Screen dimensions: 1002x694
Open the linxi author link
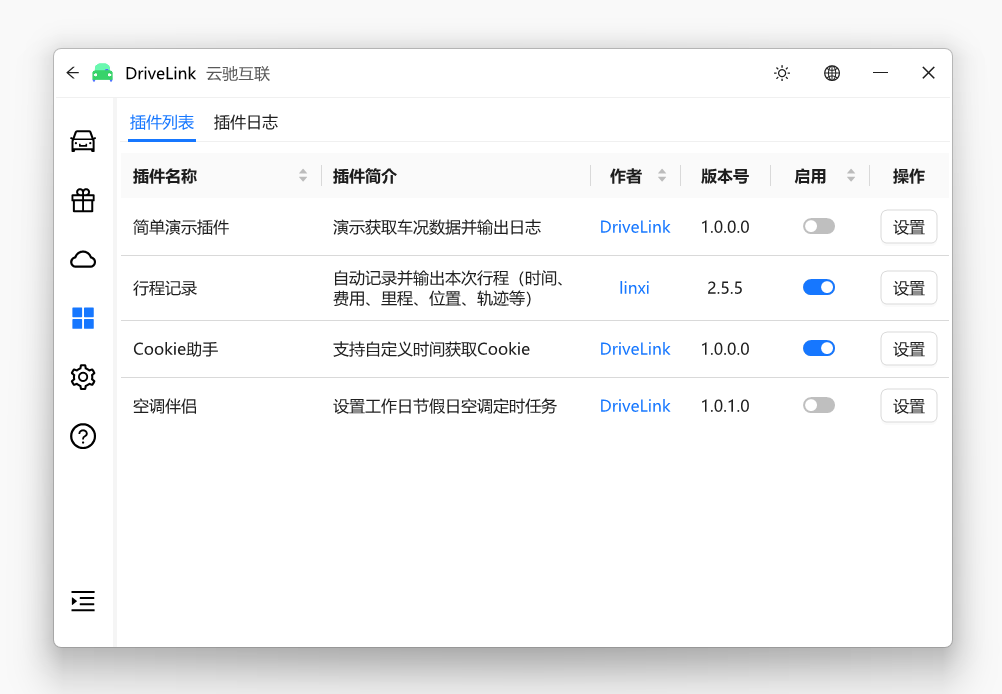click(x=634, y=287)
